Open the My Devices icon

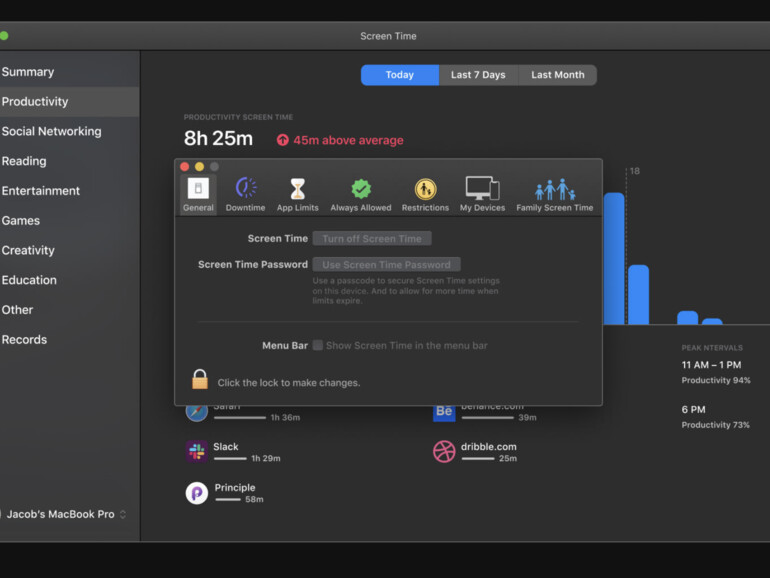tap(482, 188)
